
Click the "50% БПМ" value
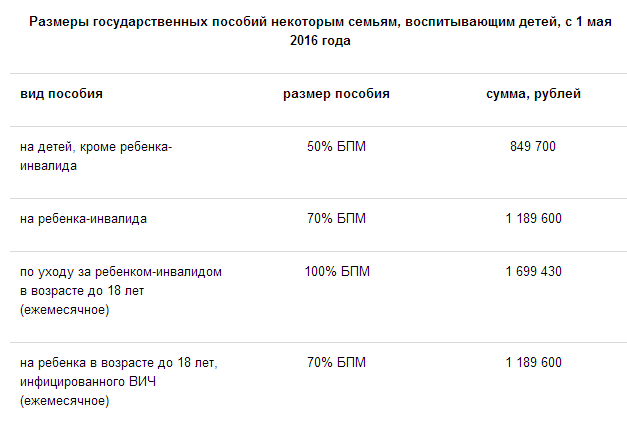click(336, 147)
